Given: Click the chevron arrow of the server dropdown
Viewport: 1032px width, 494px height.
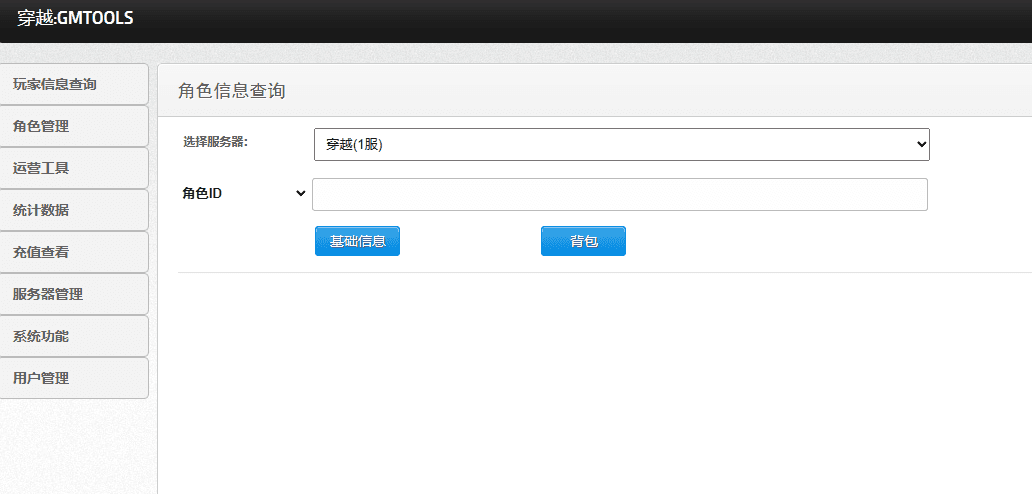Looking at the screenshot, I should click(921, 144).
